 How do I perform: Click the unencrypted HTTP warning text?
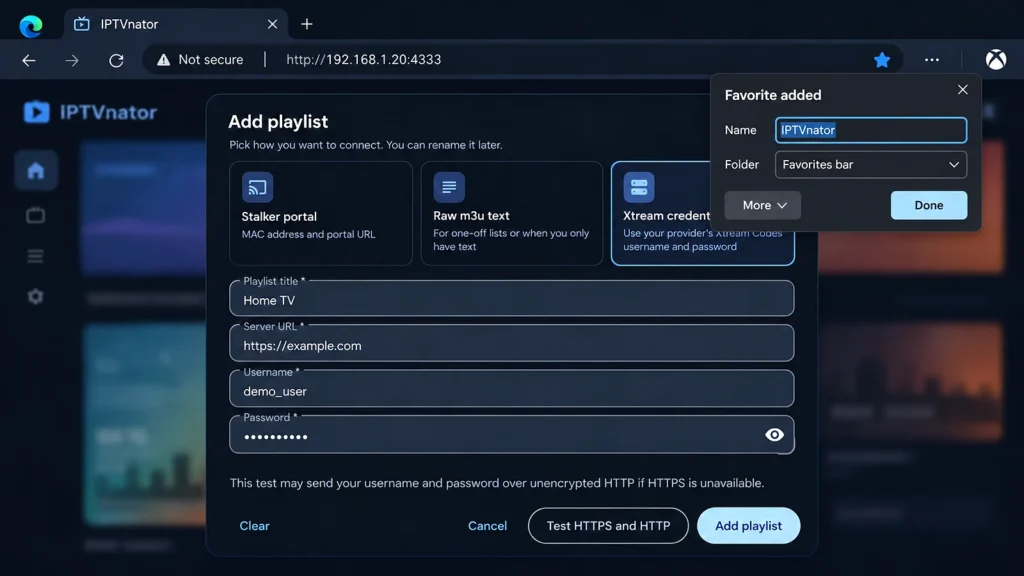point(497,483)
